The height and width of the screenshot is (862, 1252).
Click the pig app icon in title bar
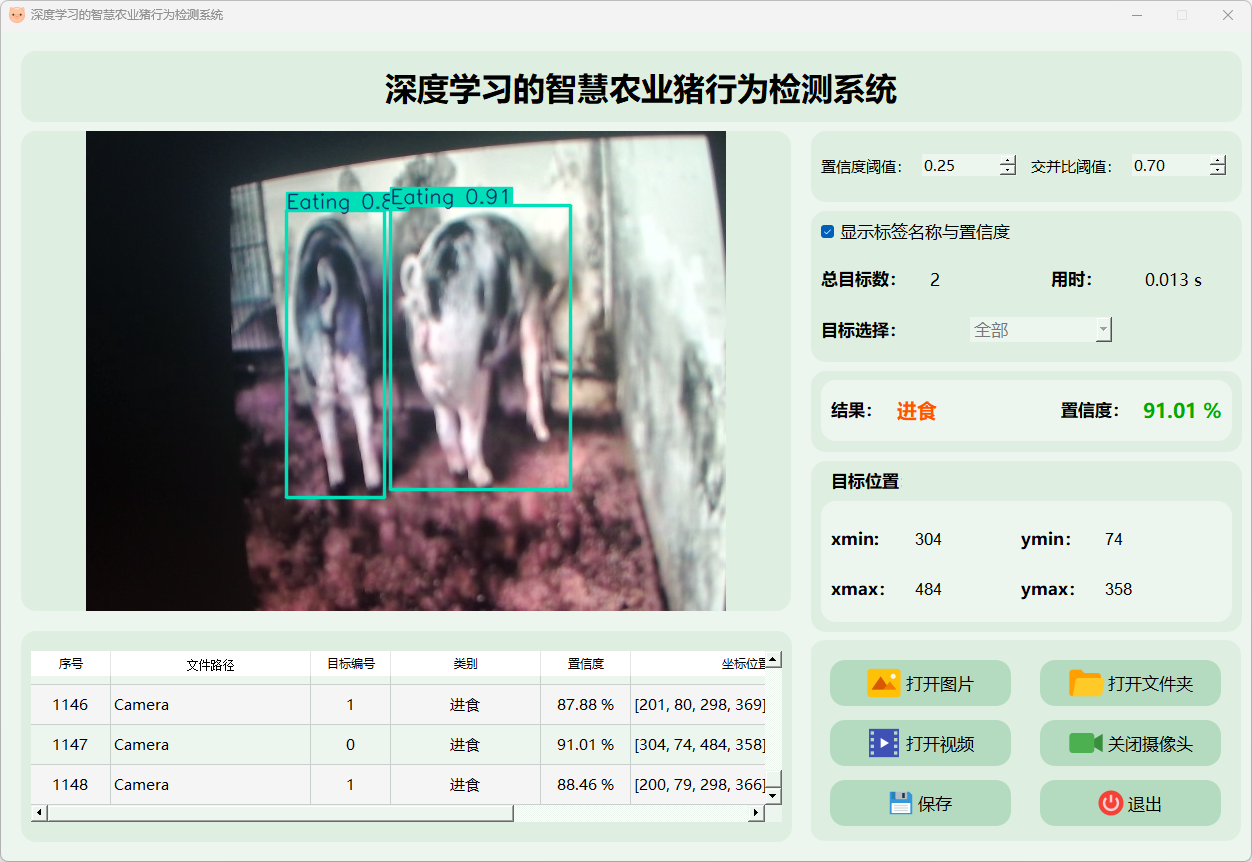[x=16, y=15]
